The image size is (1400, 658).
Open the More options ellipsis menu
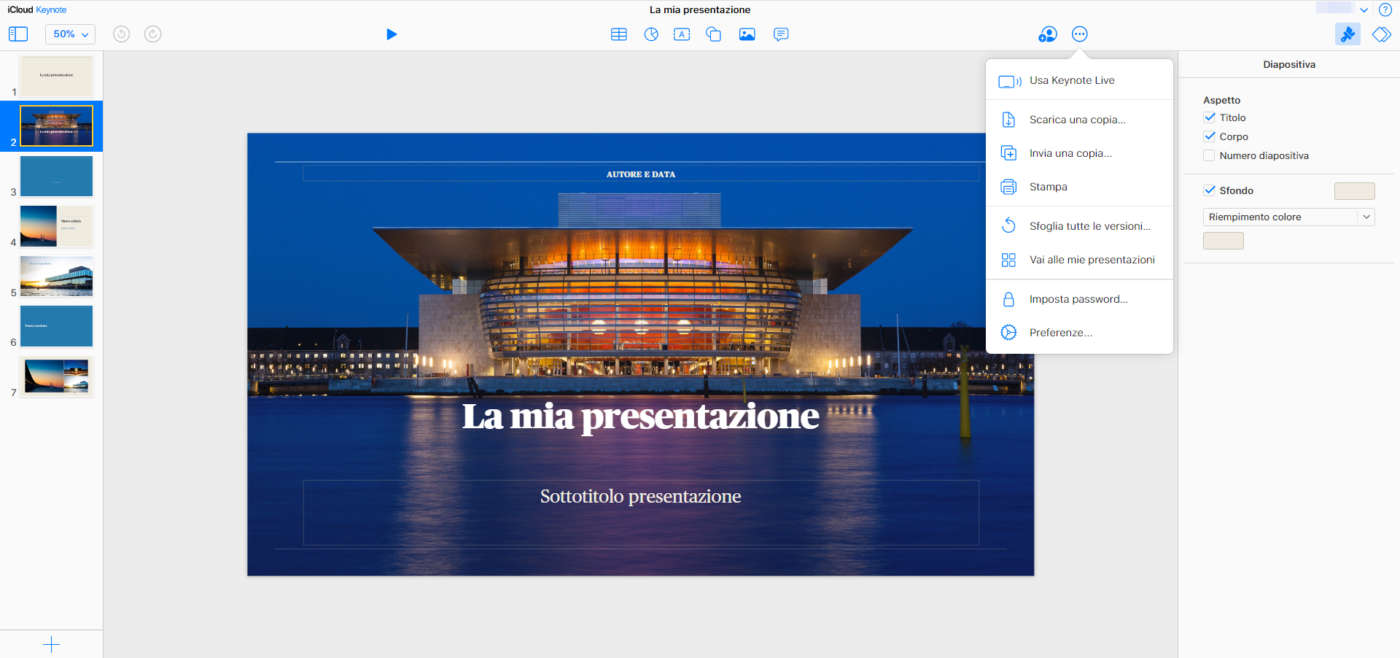[x=1079, y=33]
